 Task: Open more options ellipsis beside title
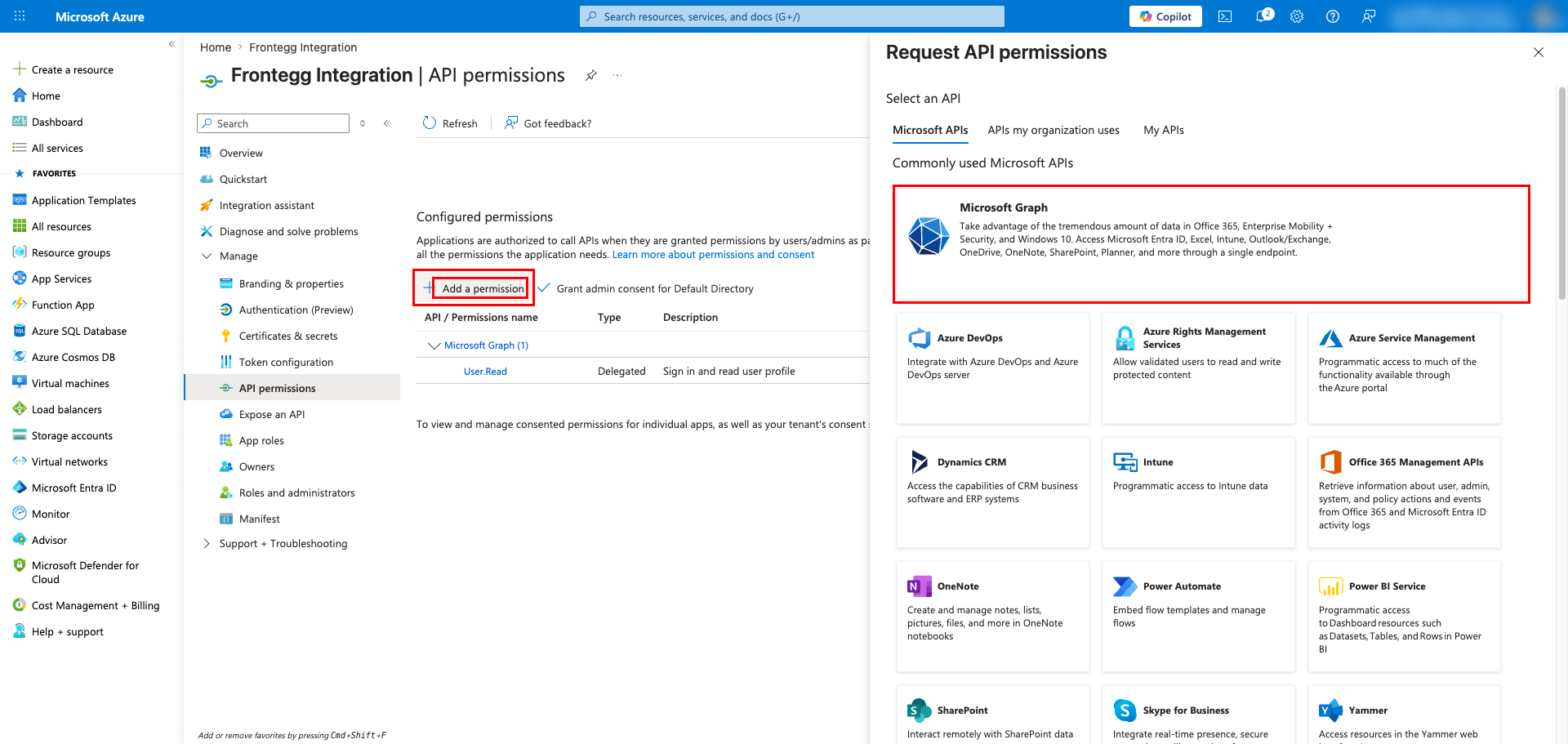pyautogui.click(x=617, y=75)
